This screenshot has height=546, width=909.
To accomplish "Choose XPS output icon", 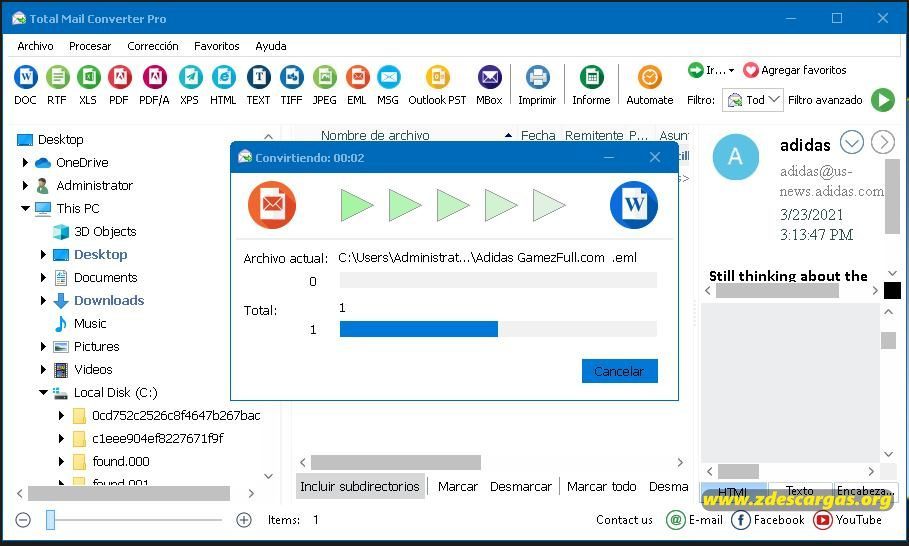I will (x=190, y=77).
